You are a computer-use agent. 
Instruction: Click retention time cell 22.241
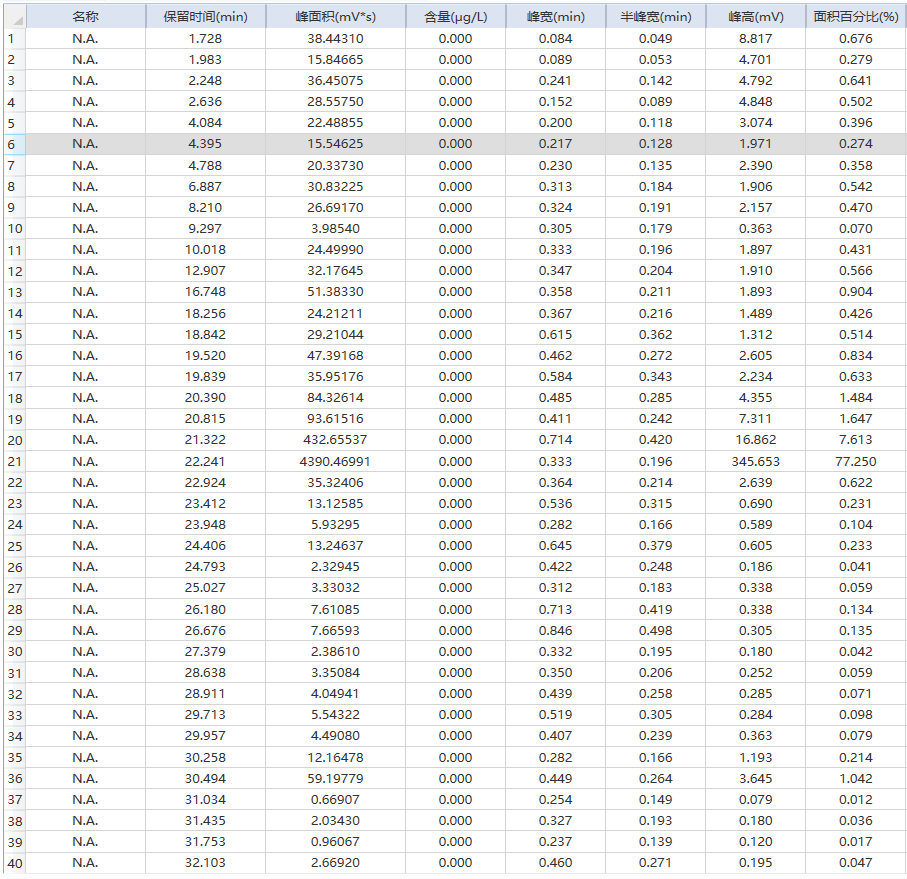205,461
